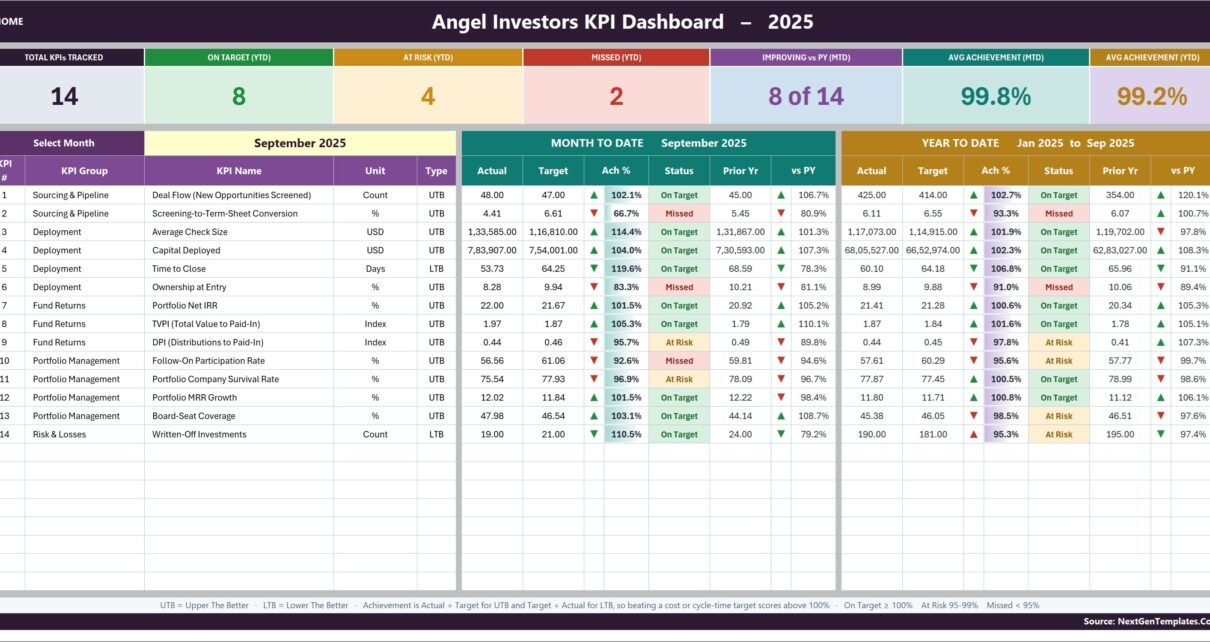
Task: Click green up arrow beside MTD 114.4% achievement
Action: tap(594, 232)
